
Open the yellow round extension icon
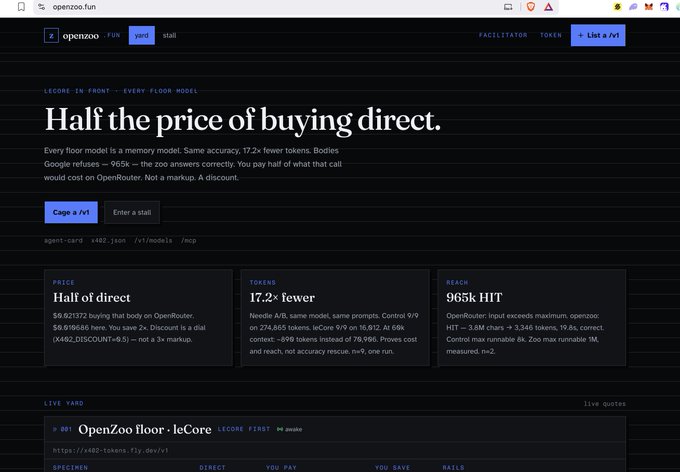tap(618, 7)
